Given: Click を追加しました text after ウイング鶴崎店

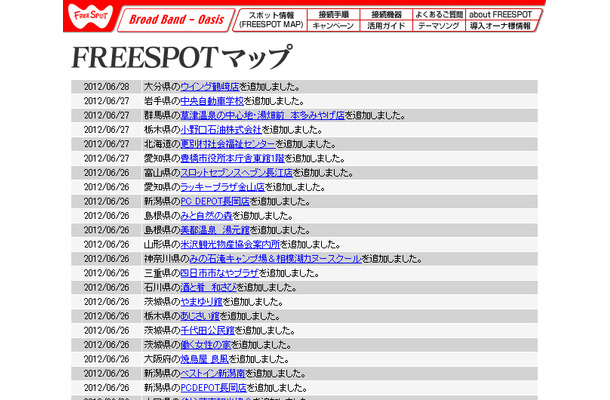Looking at the screenshot, I should [x=269, y=86].
